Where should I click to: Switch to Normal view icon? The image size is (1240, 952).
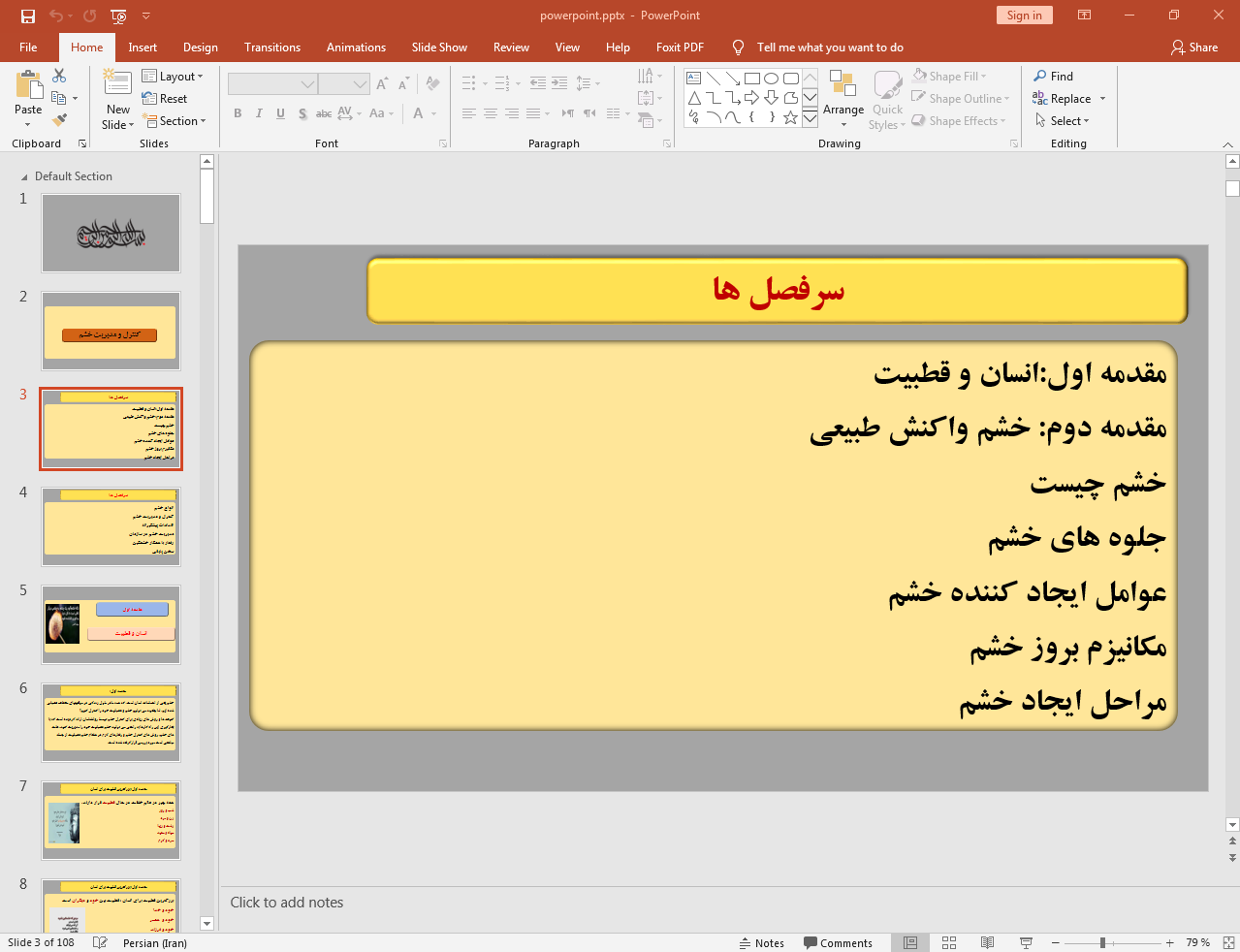tap(910, 942)
